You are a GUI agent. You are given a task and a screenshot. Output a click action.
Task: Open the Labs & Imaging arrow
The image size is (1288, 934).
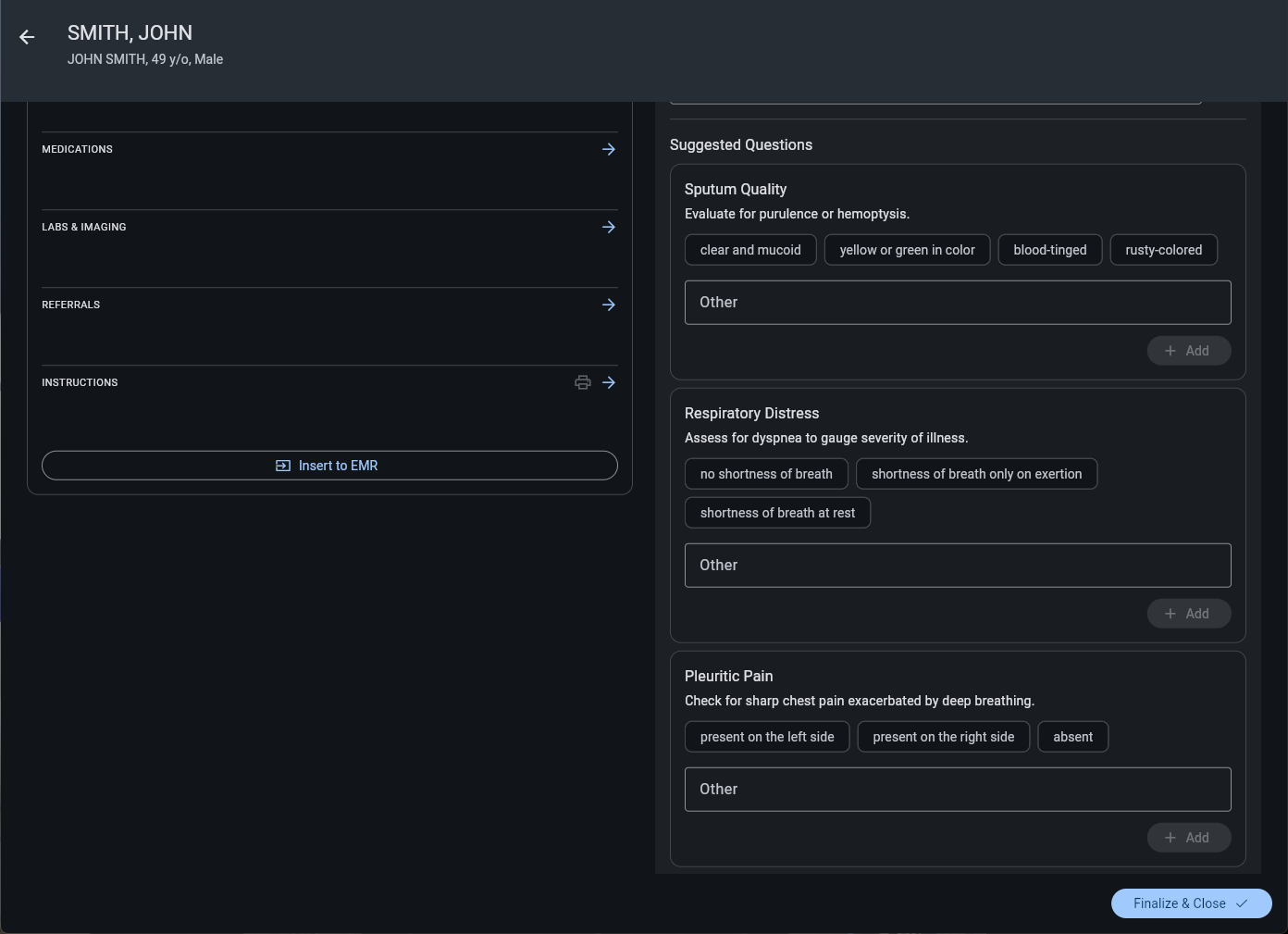[x=609, y=227]
